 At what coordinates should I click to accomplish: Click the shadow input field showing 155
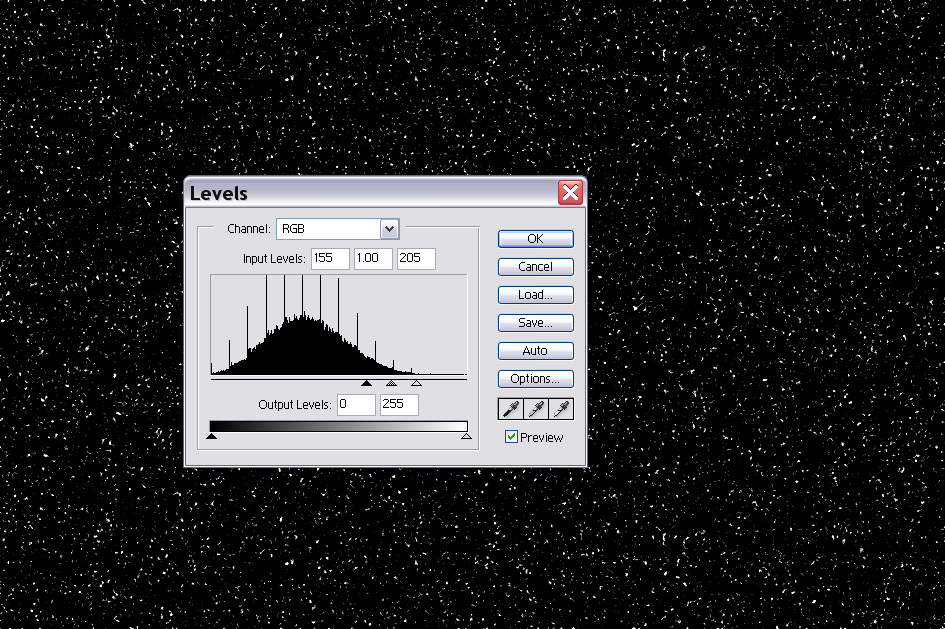click(330, 258)
